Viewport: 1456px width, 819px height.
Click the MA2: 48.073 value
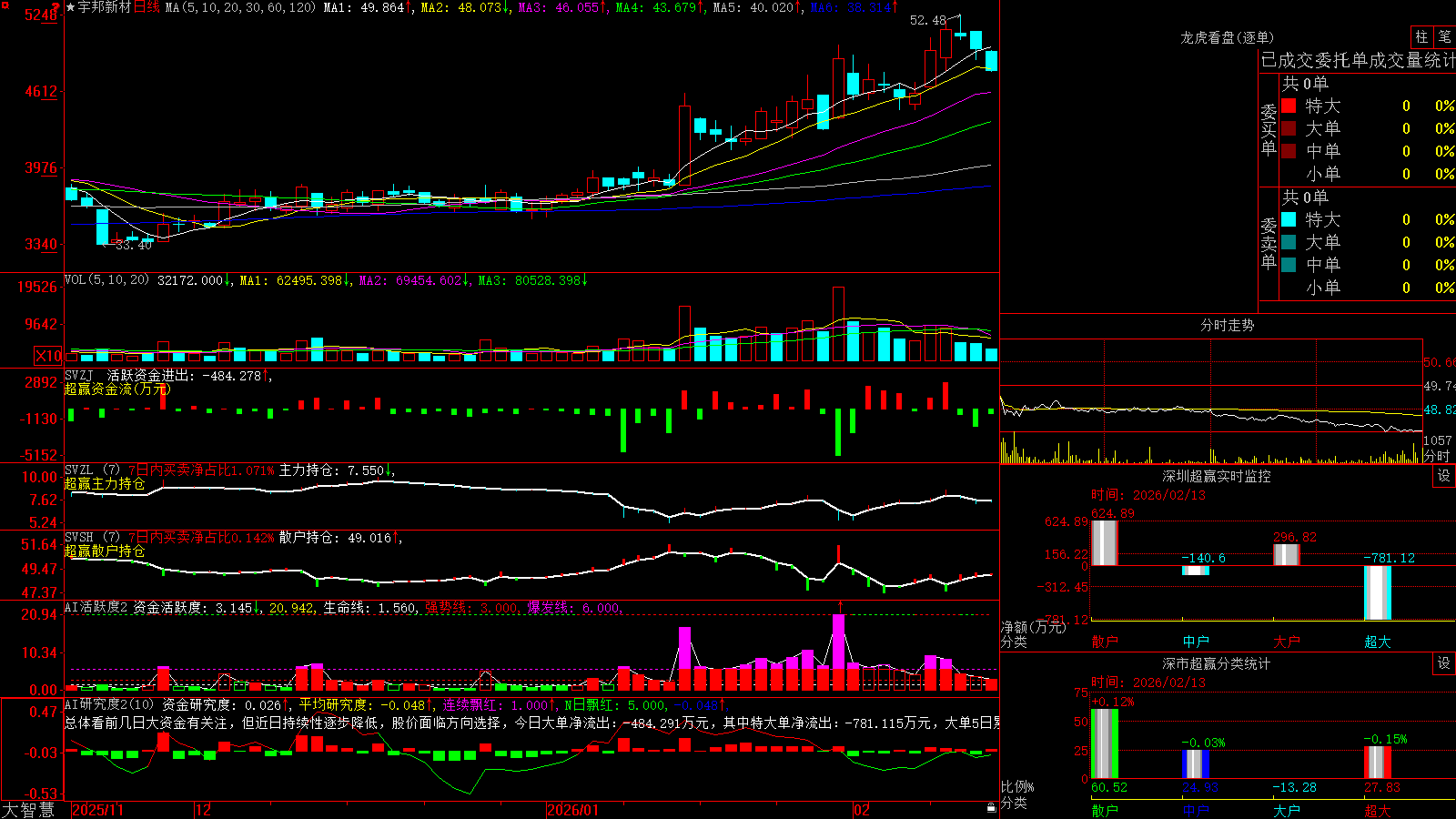pyautogui.click(x=461, y=7)
